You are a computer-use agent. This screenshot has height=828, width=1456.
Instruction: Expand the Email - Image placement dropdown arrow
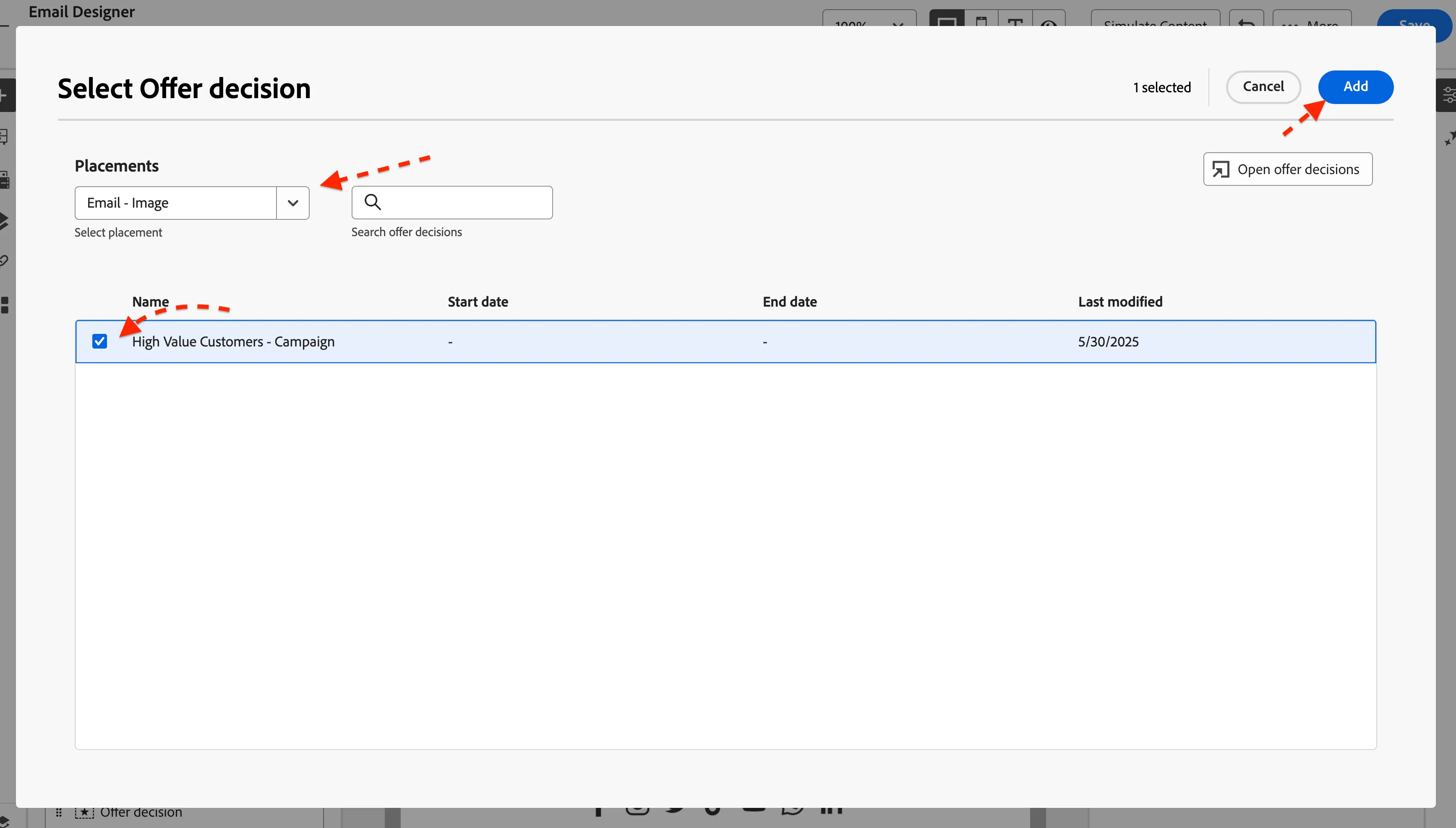(x=293, y=203)
